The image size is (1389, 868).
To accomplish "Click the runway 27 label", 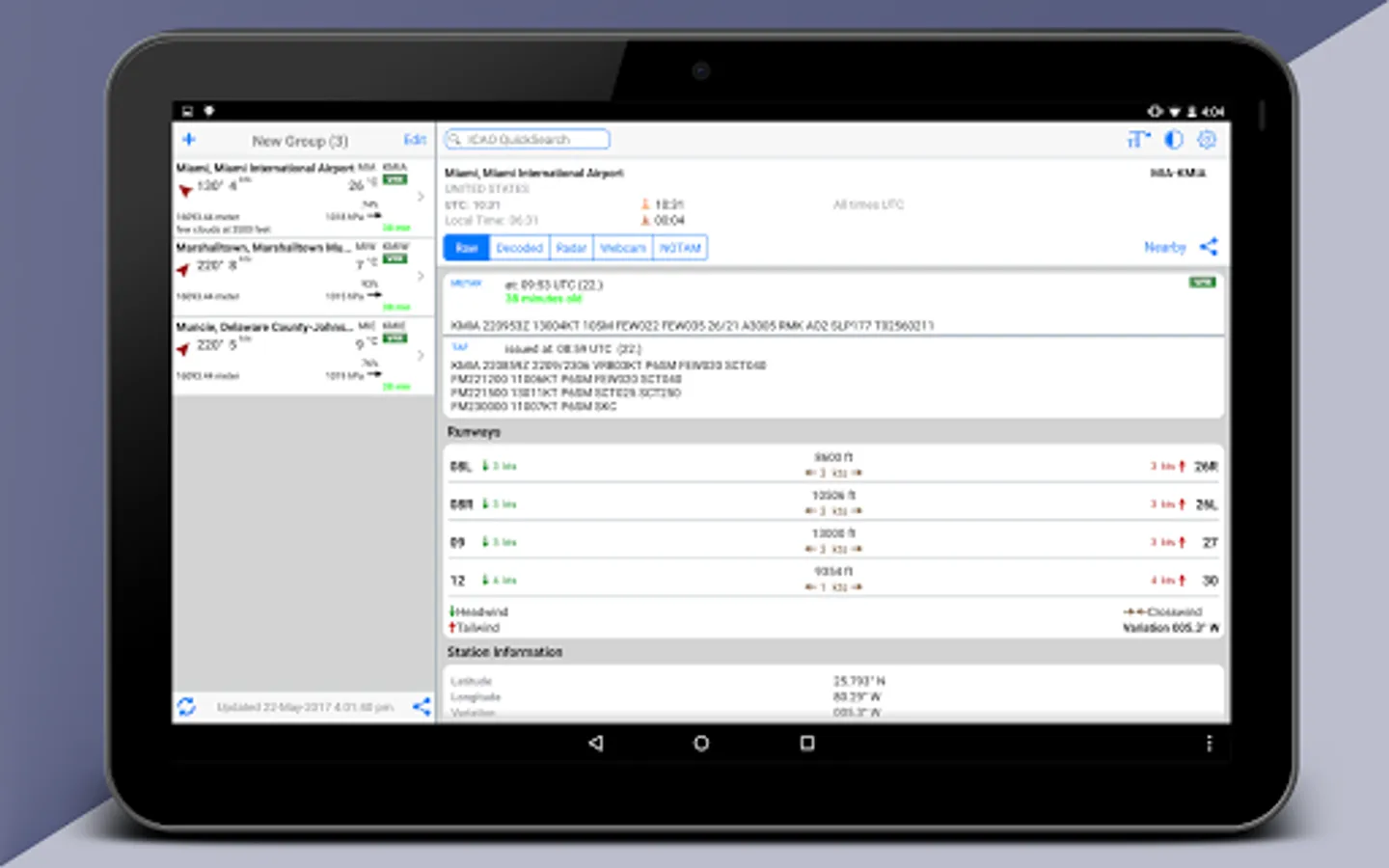I will point(1210,543).
